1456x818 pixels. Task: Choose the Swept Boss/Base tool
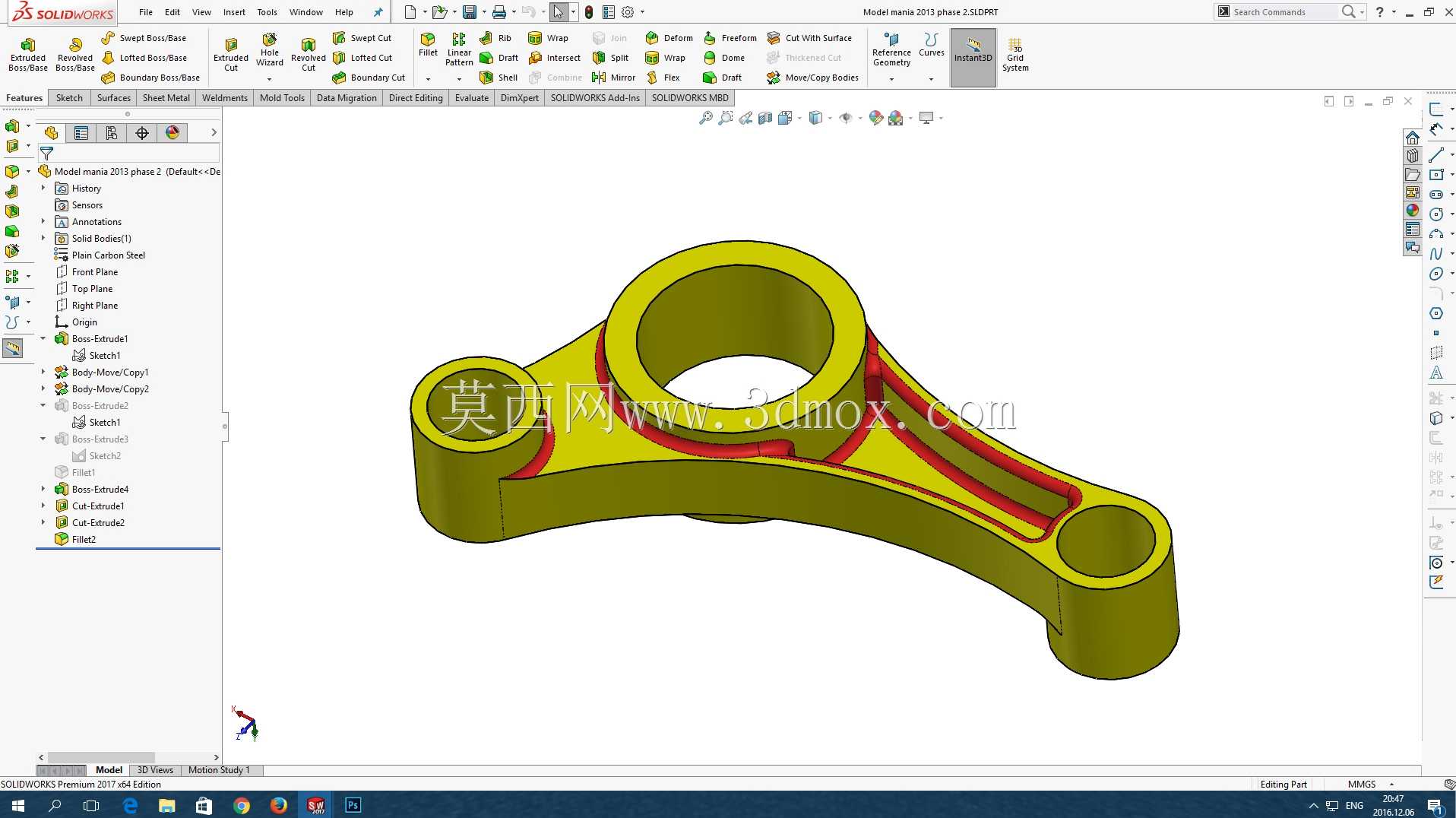click(144, 38)
